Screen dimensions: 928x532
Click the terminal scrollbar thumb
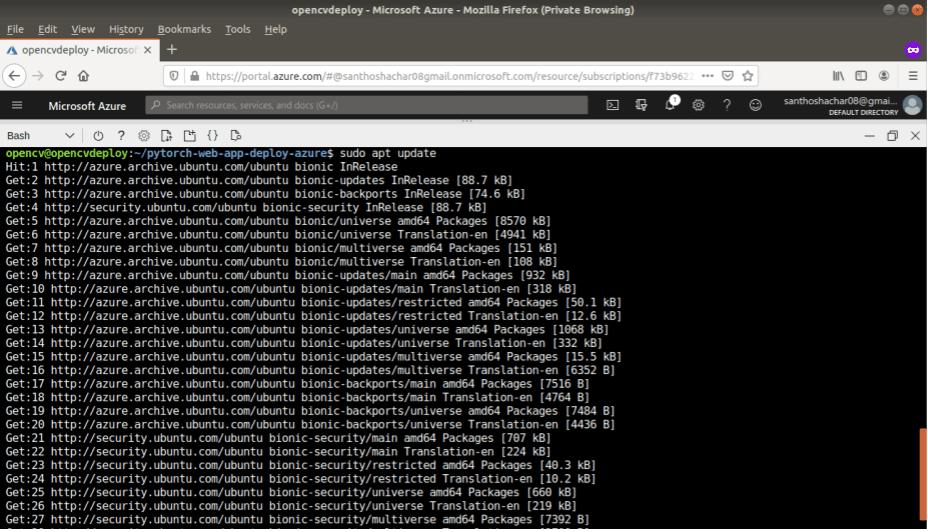(923, 475)
